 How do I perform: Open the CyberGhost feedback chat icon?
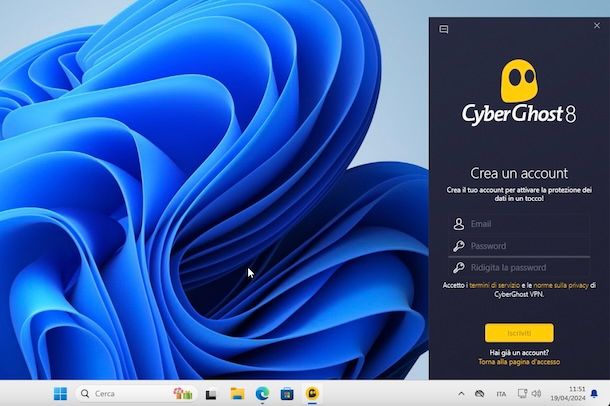tap(443, 29)
